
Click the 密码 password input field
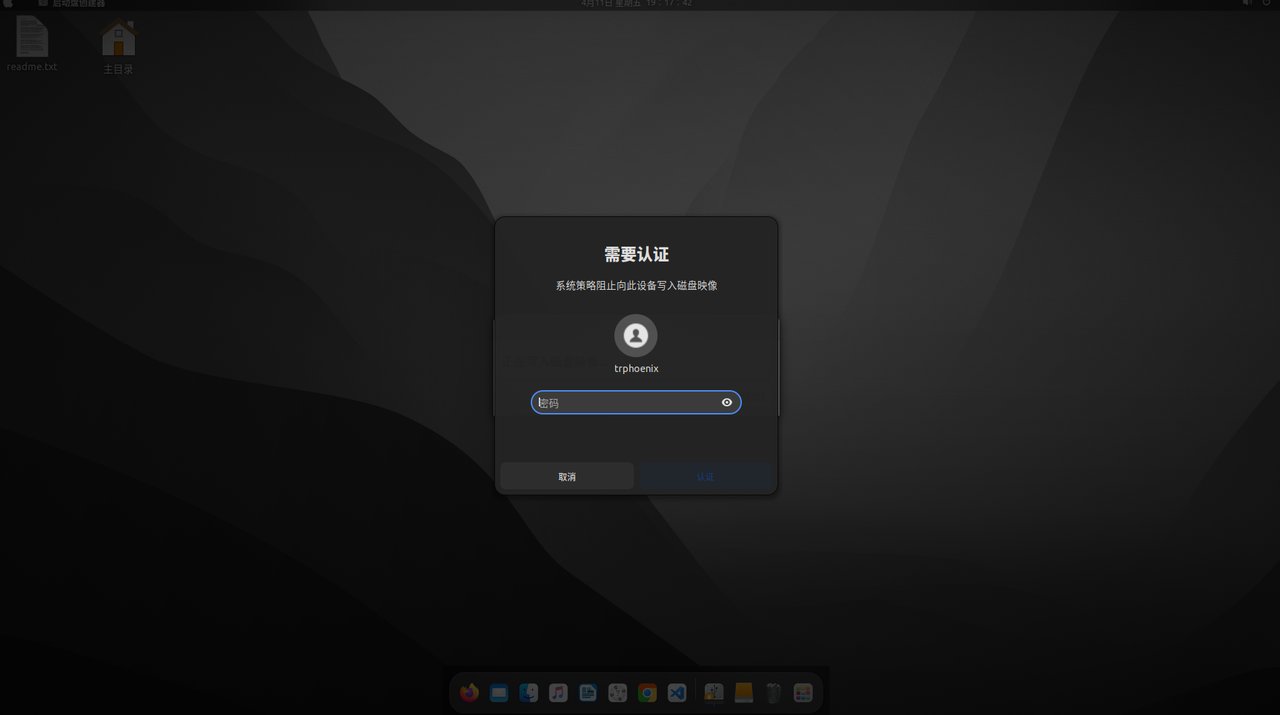click(625, 403)
